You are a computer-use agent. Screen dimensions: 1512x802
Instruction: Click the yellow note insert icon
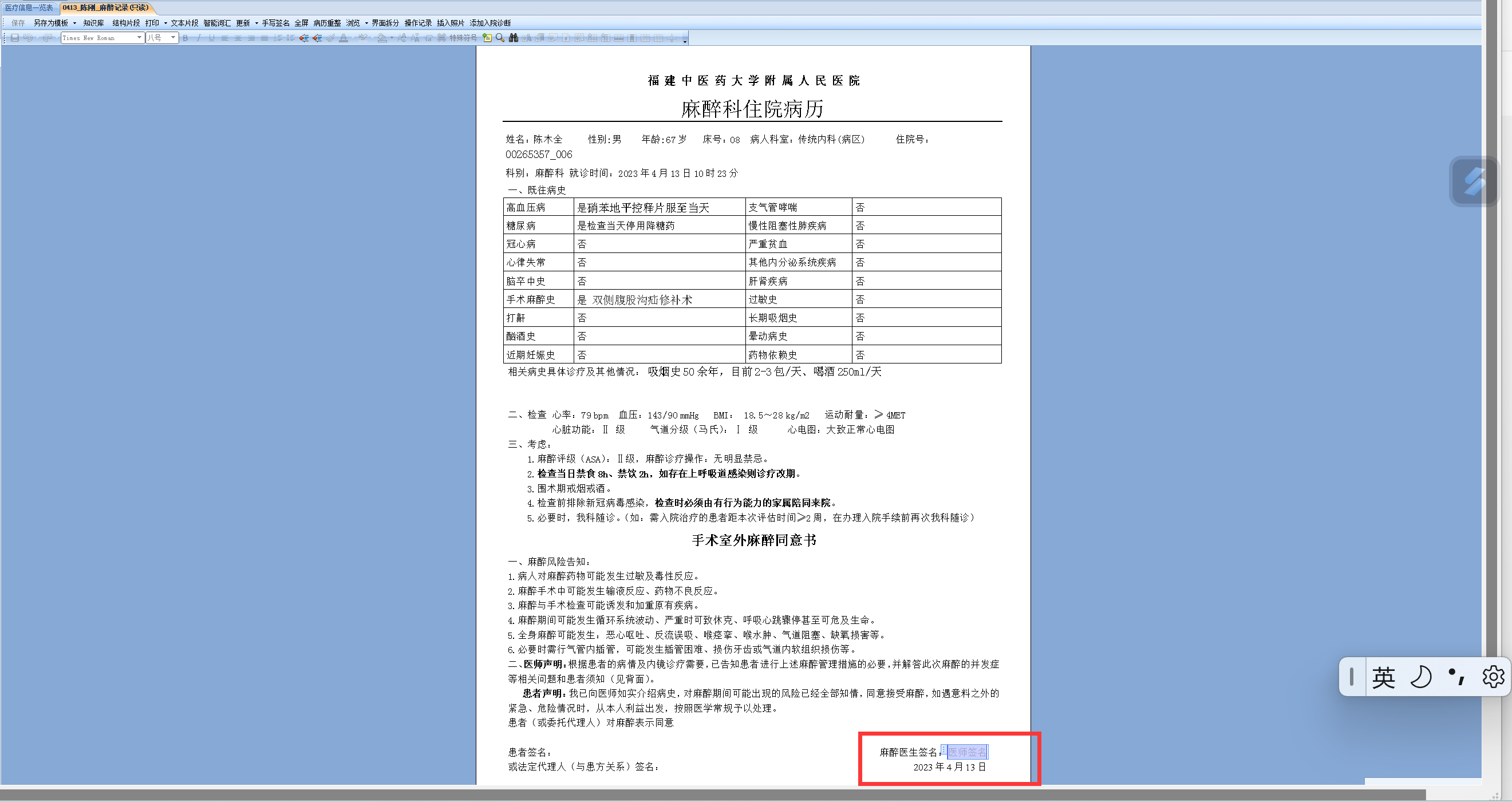click(x=487, y=38)
